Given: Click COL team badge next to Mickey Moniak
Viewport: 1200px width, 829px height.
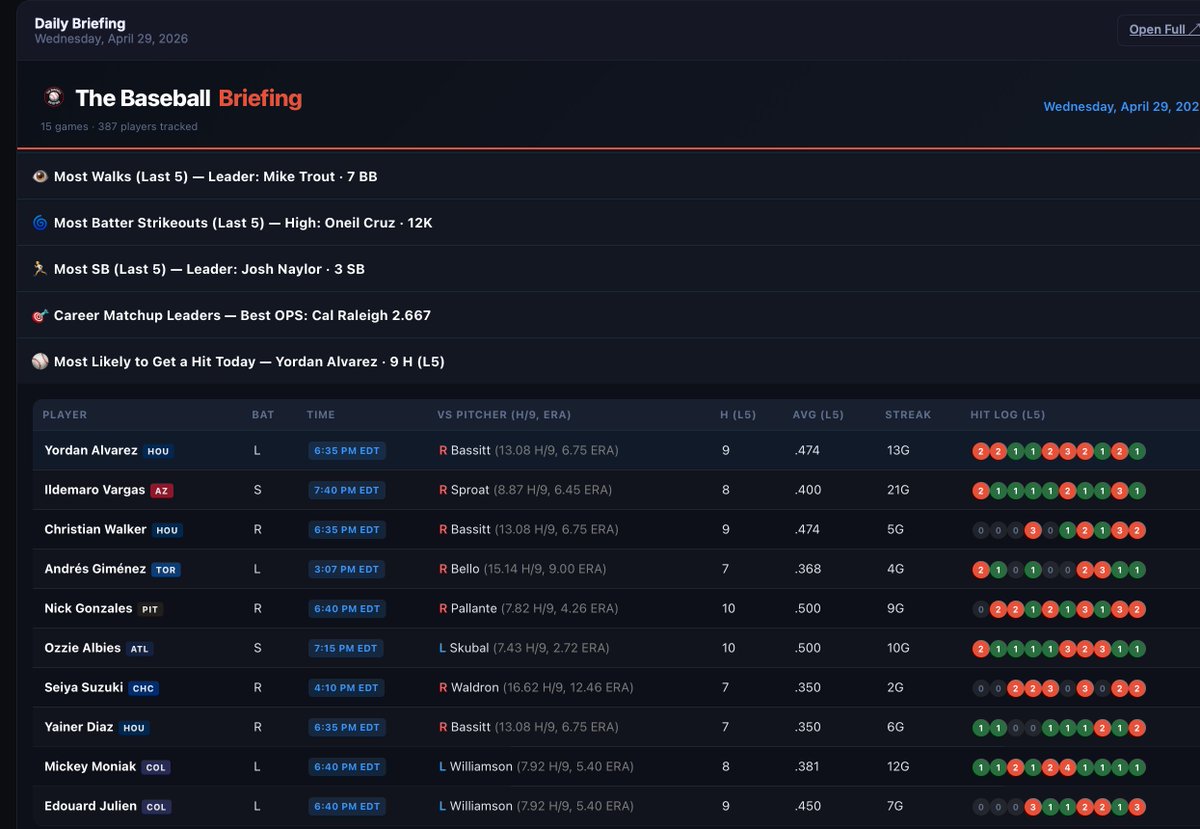Looking at the screenshot, I should click(156, 767).
